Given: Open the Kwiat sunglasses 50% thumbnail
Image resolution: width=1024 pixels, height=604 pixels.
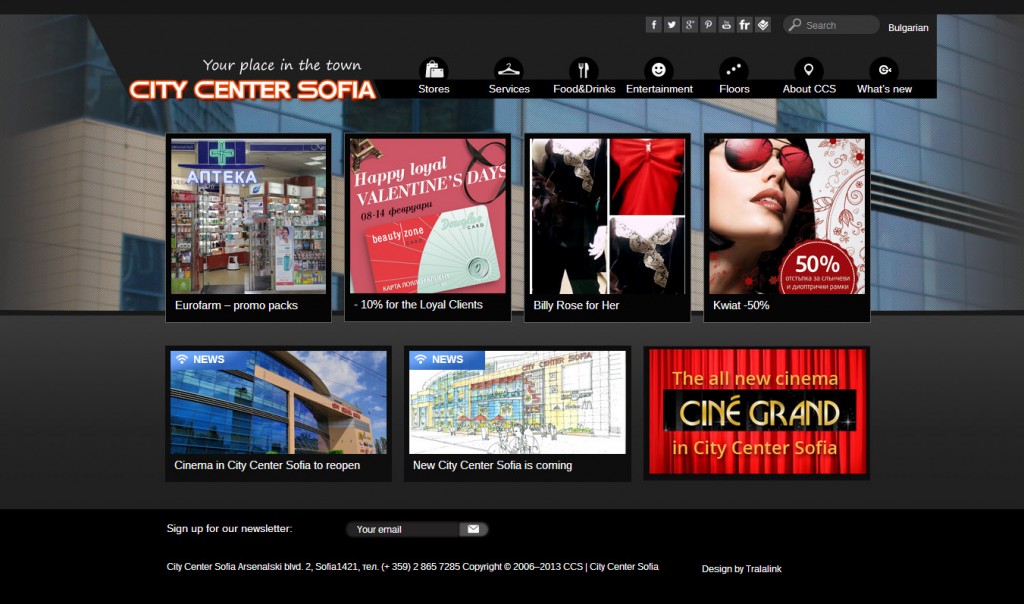Looking at the screenshot, I should [x=787, y=215].
